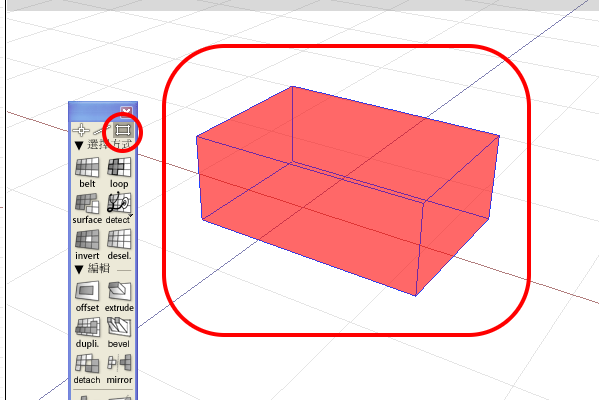Choose the detect selection tool
This screenshot has height=400, width=600.
point(119,209)
